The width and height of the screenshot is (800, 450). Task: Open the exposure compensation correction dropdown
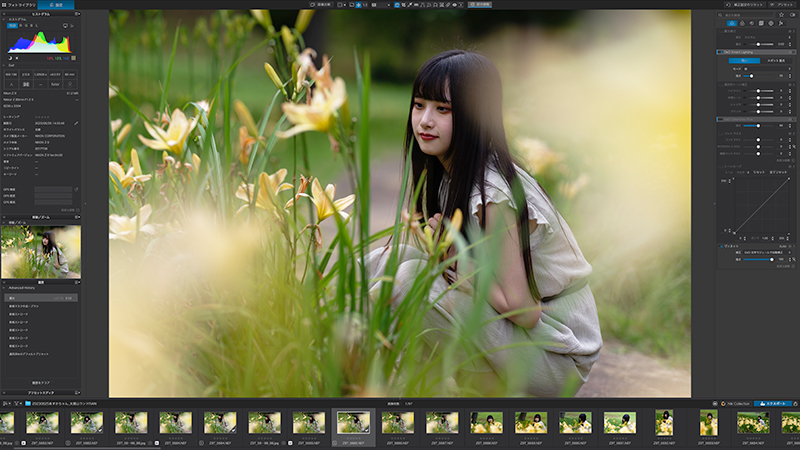coord(767,37)
